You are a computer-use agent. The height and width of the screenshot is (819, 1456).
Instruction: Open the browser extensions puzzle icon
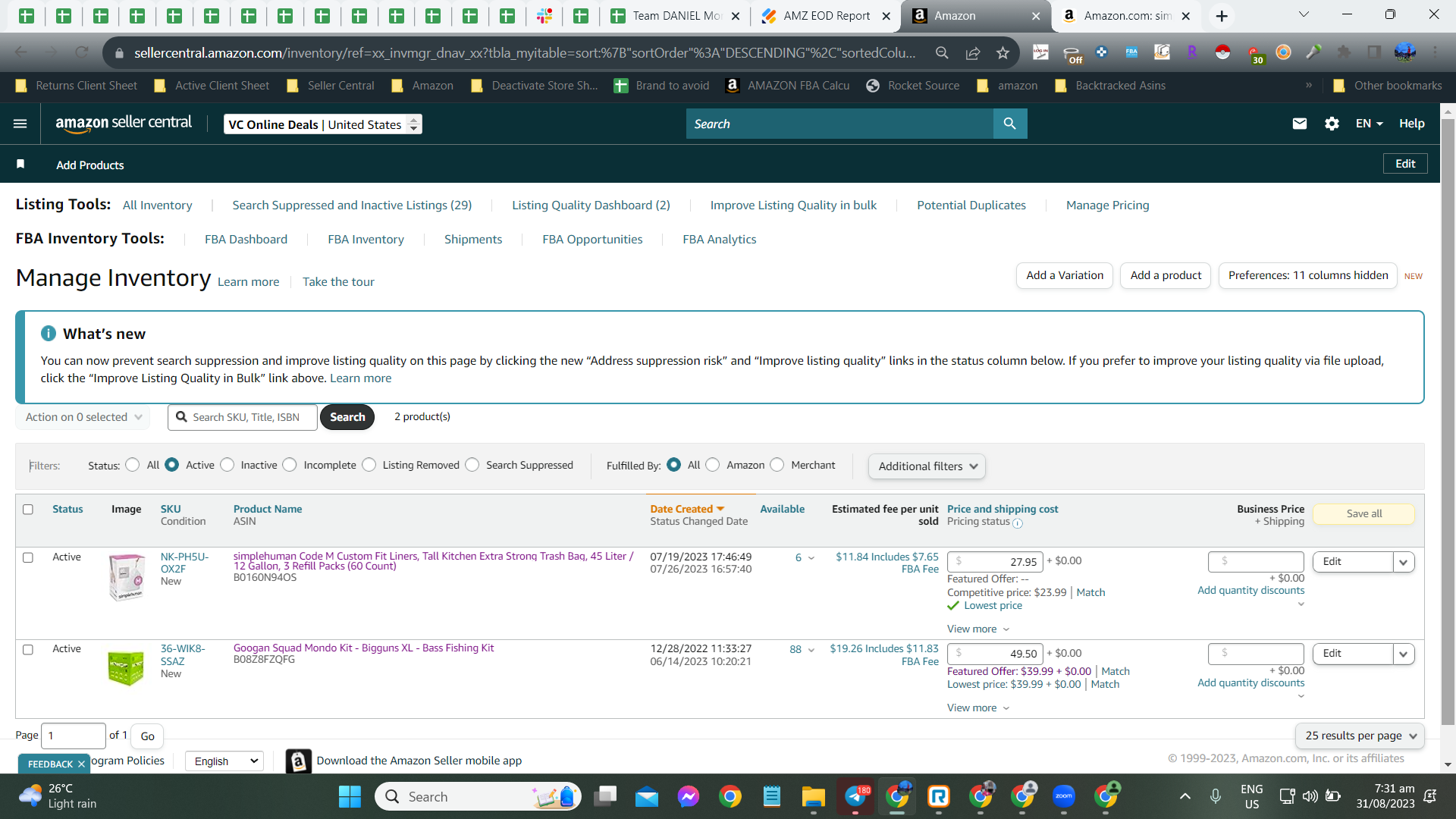1344,52
